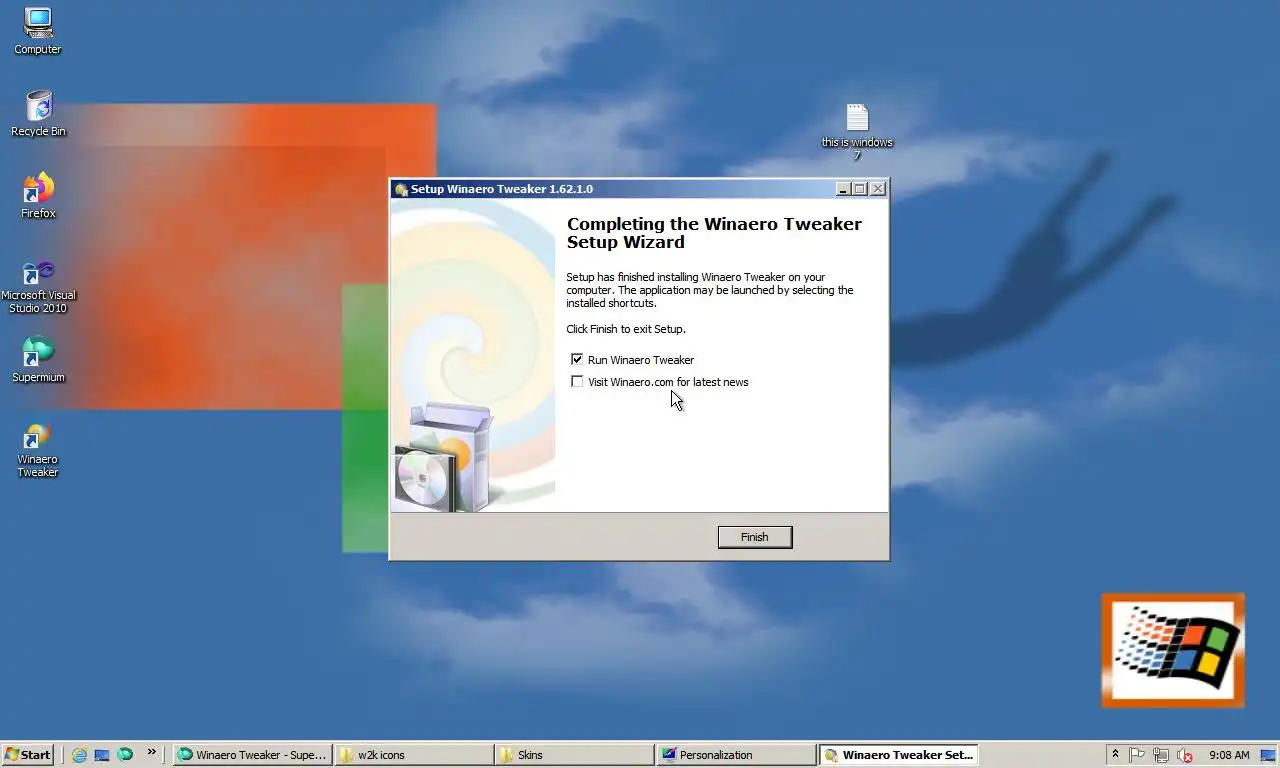This screenshot has height=768, width=1280.
Task: Open the Computer desktop icon
Action: tap(38, 31)
